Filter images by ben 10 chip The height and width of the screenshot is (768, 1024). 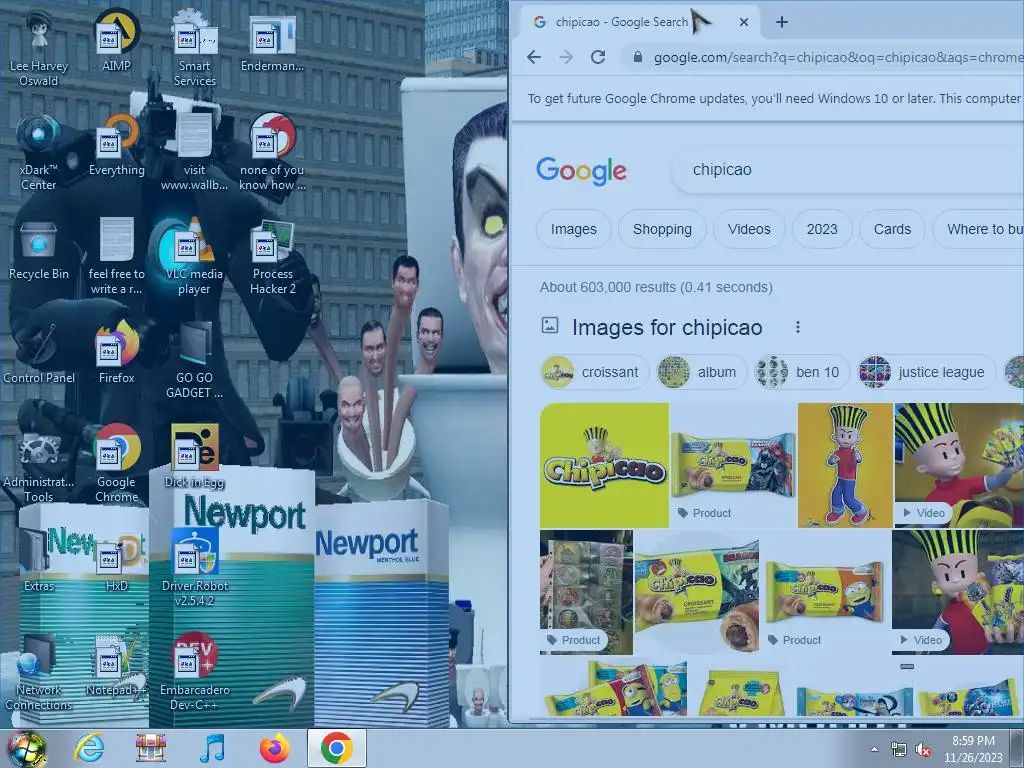[x=801, y=372]
